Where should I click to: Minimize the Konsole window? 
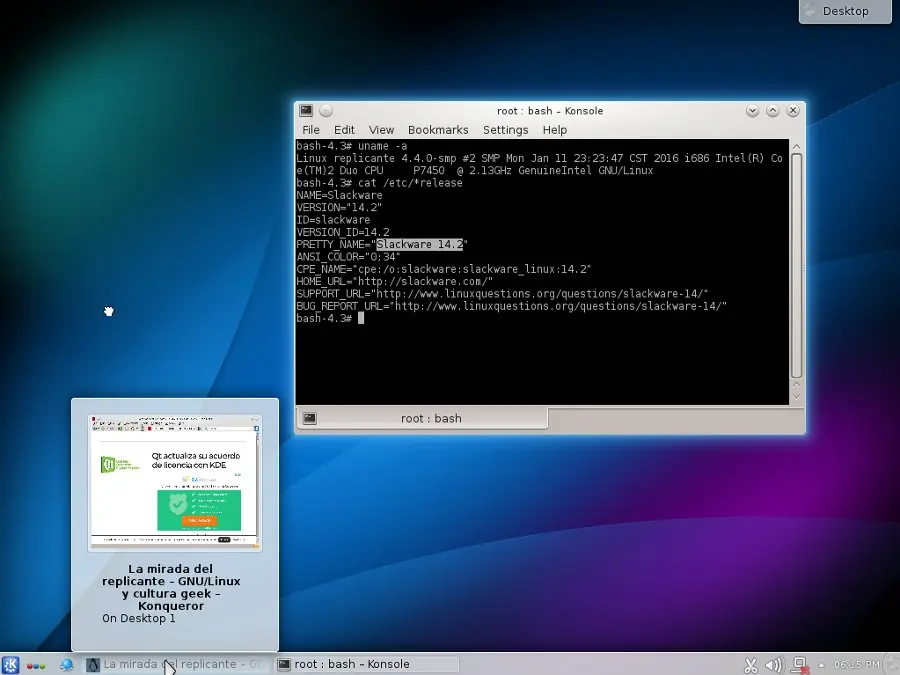click(752, 111)
